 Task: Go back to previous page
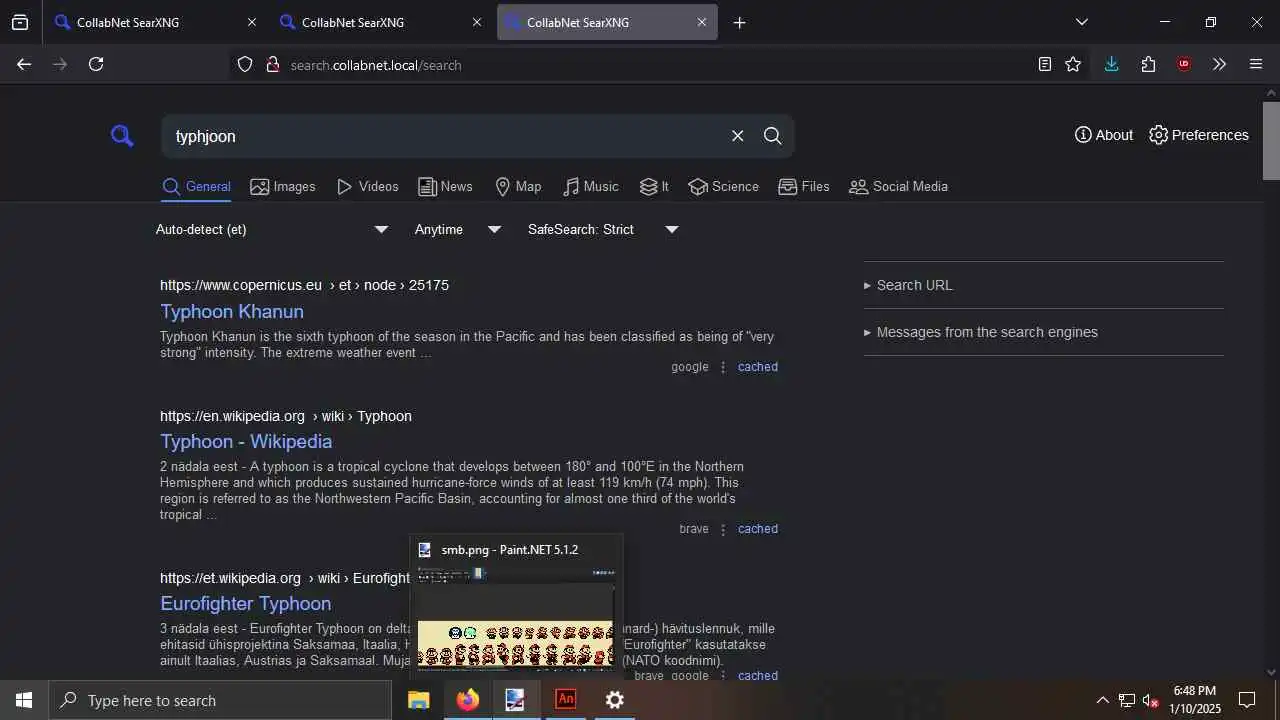[24, 64]
